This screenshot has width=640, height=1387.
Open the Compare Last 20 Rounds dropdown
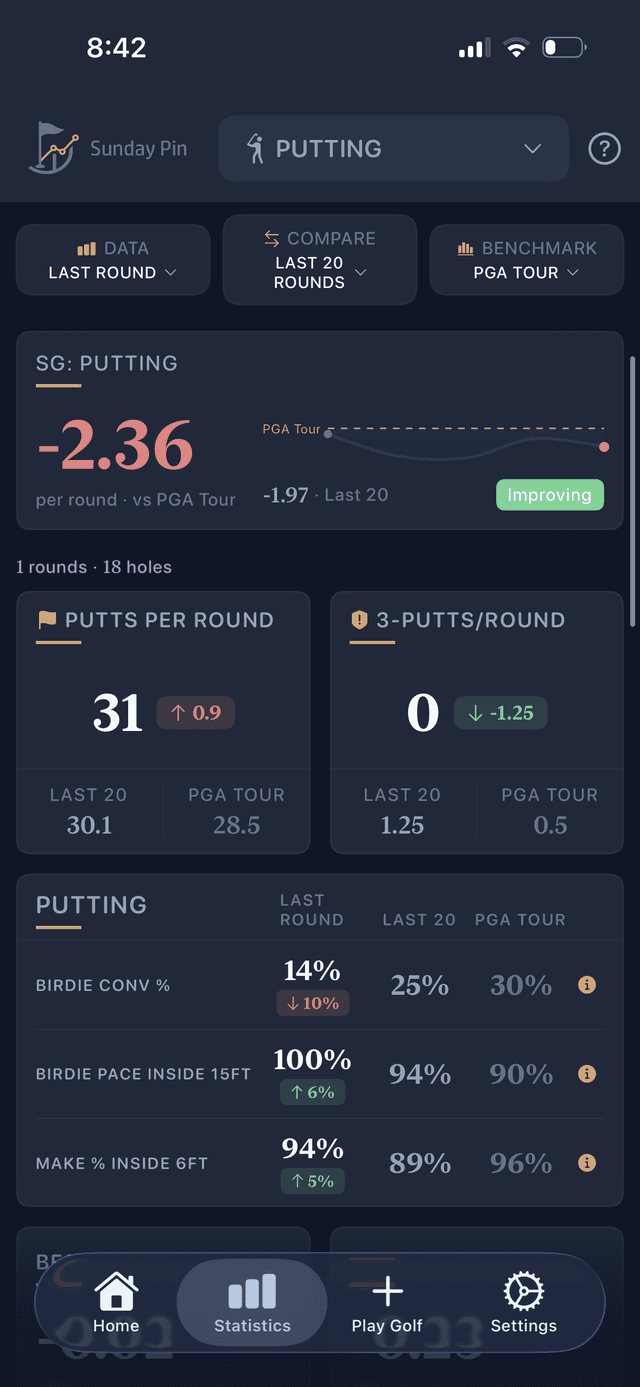pos(319,260)
